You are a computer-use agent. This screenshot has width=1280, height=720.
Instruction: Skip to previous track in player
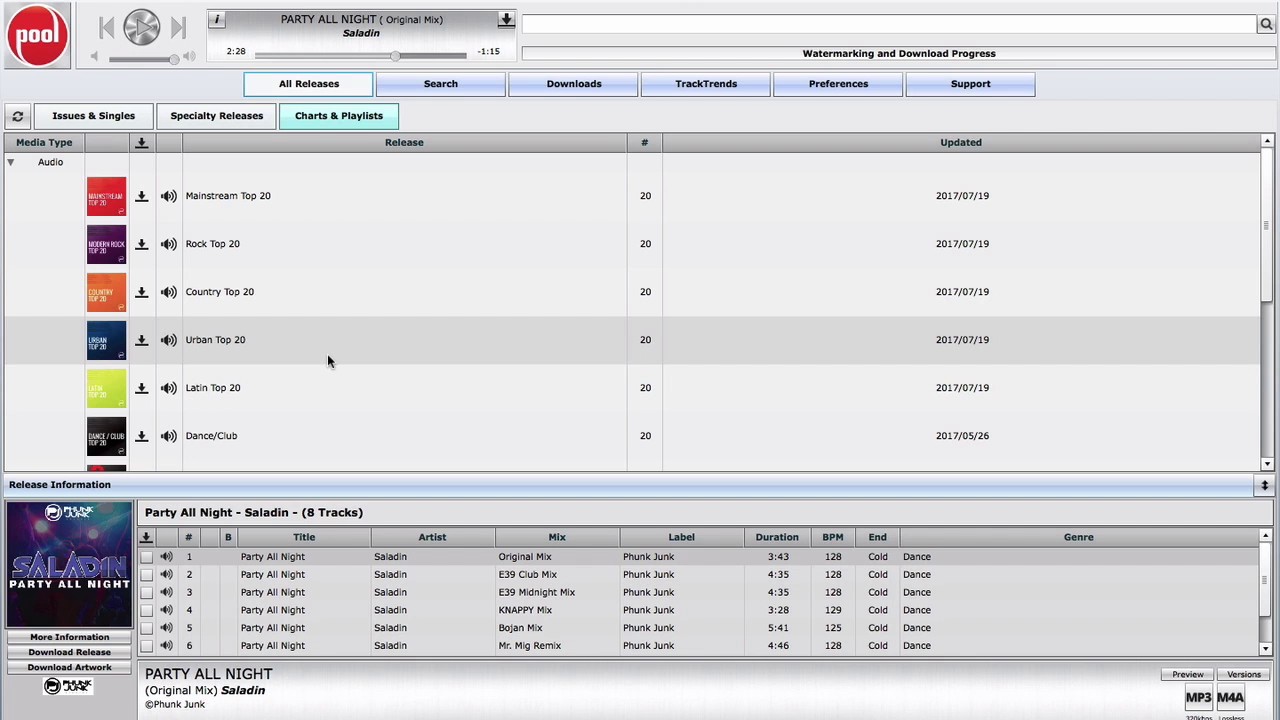106,28
